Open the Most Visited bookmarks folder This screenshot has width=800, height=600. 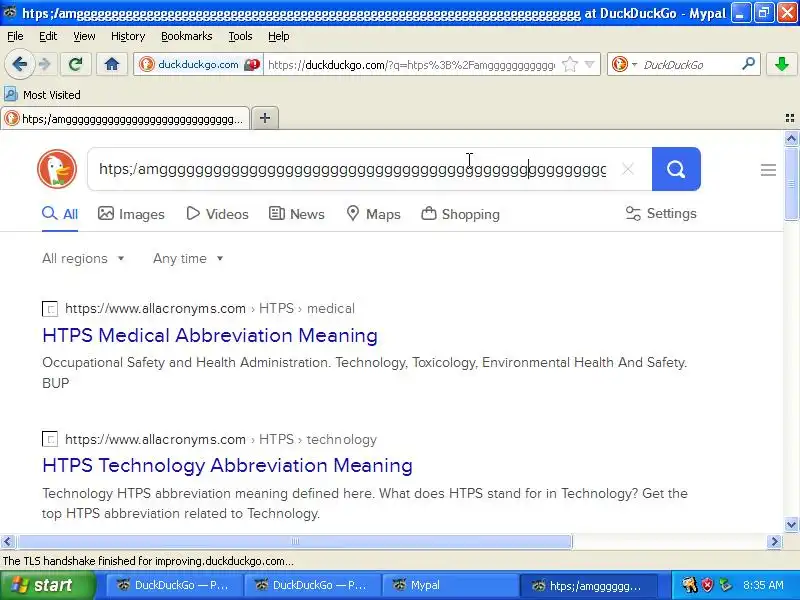tap(42, 95)
